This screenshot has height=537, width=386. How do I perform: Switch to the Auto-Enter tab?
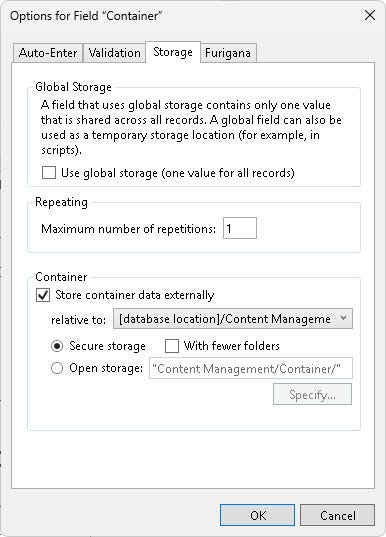pyautogui.click(x=48, y=53)
